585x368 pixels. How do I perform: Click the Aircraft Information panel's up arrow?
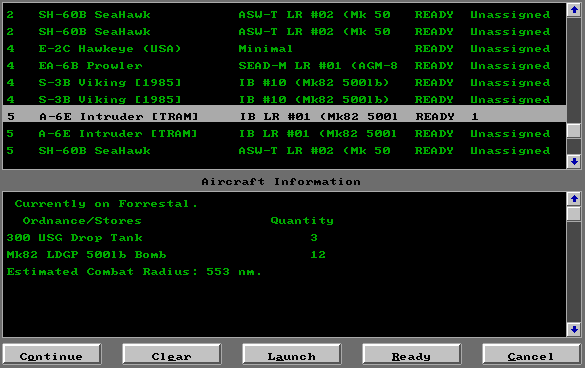point(574,199)
